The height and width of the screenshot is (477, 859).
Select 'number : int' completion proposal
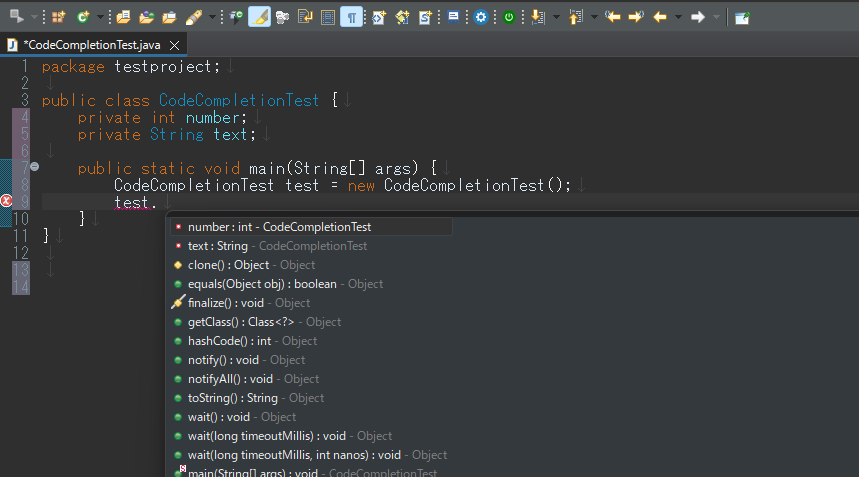click(311, 227)
